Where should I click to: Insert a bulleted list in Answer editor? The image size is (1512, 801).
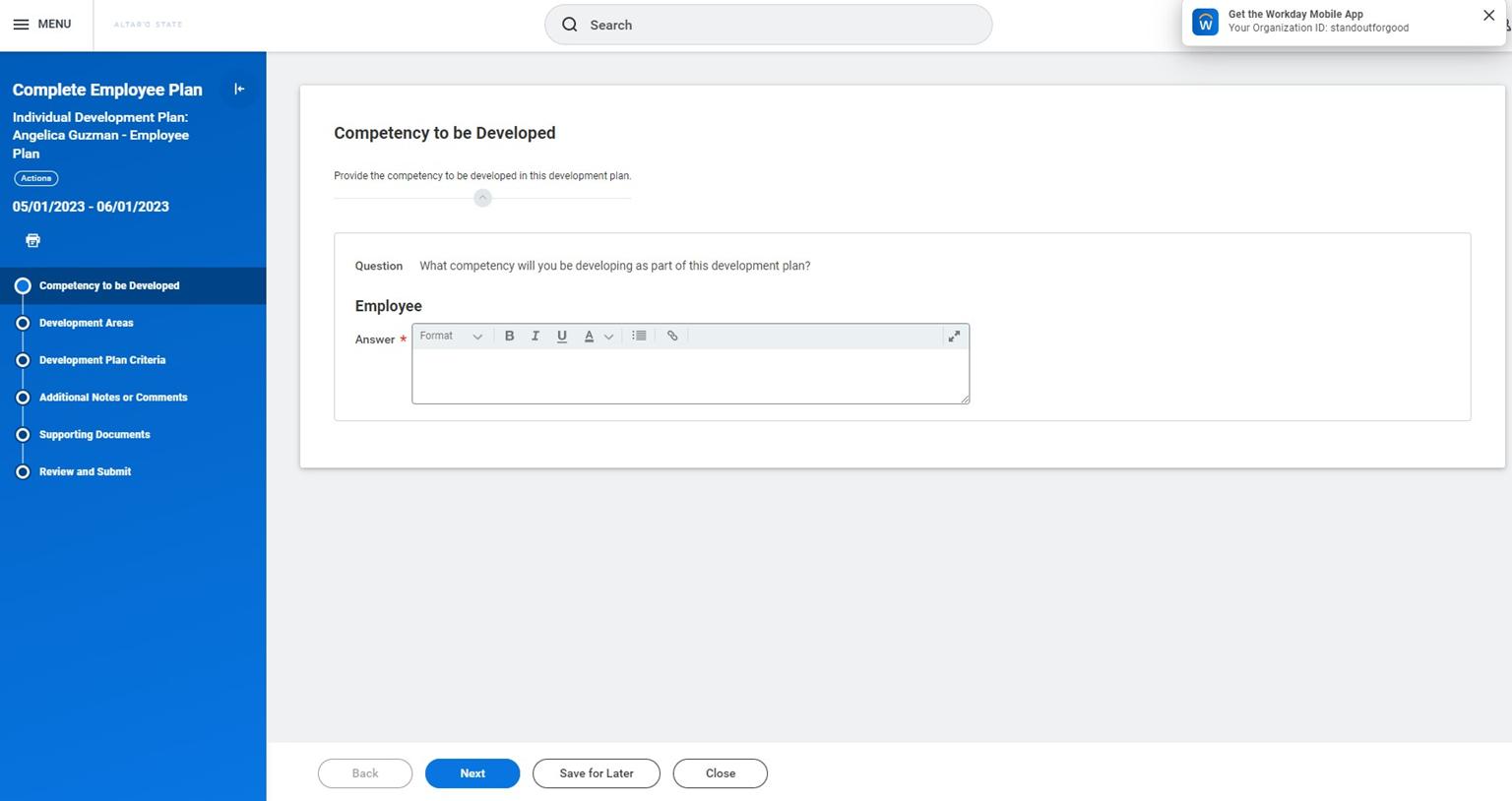[639, 337]
